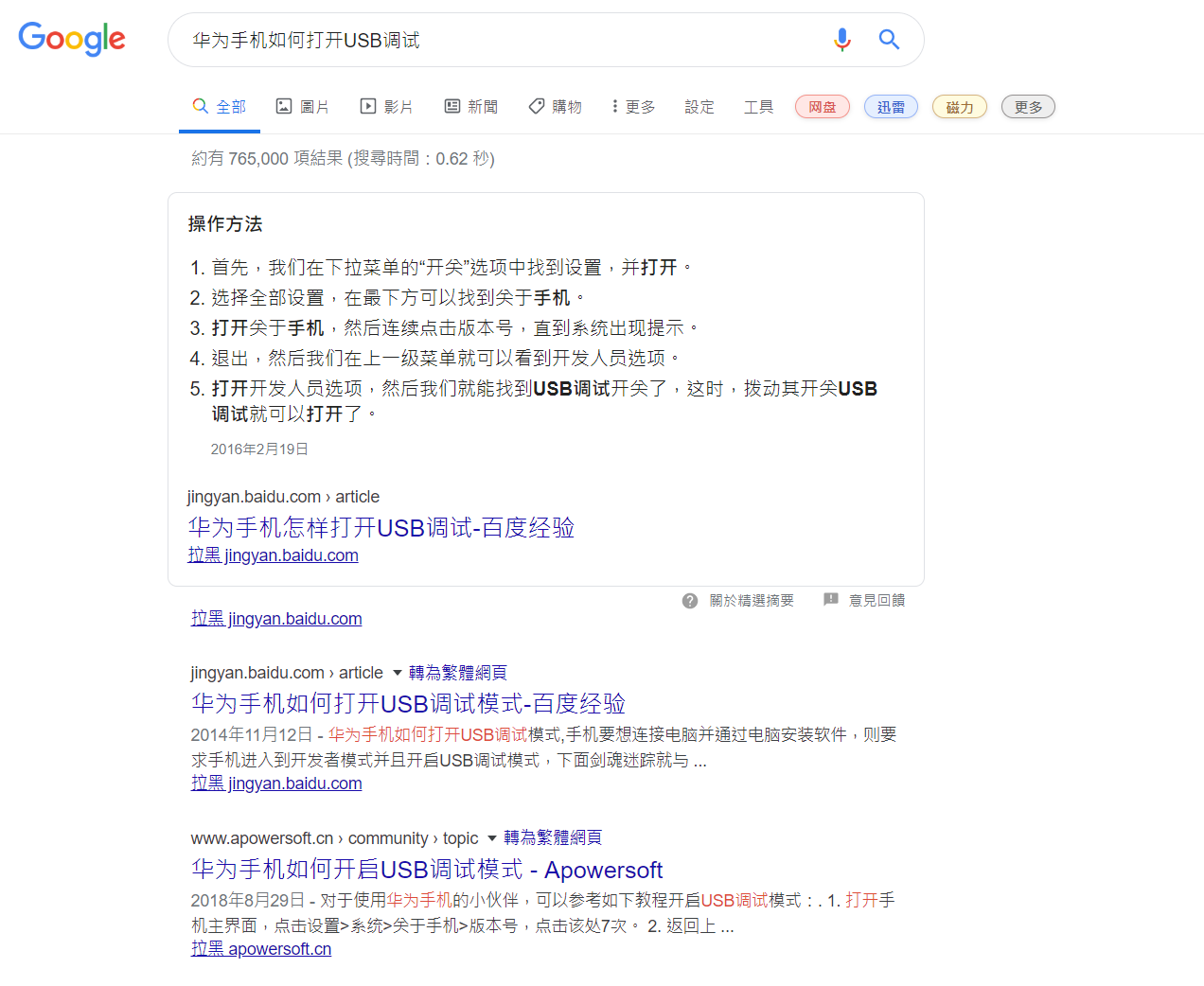Open the 關於精選摘要 info link
1204x986 pixels.
pyautogui.click(x=752, y=601)
